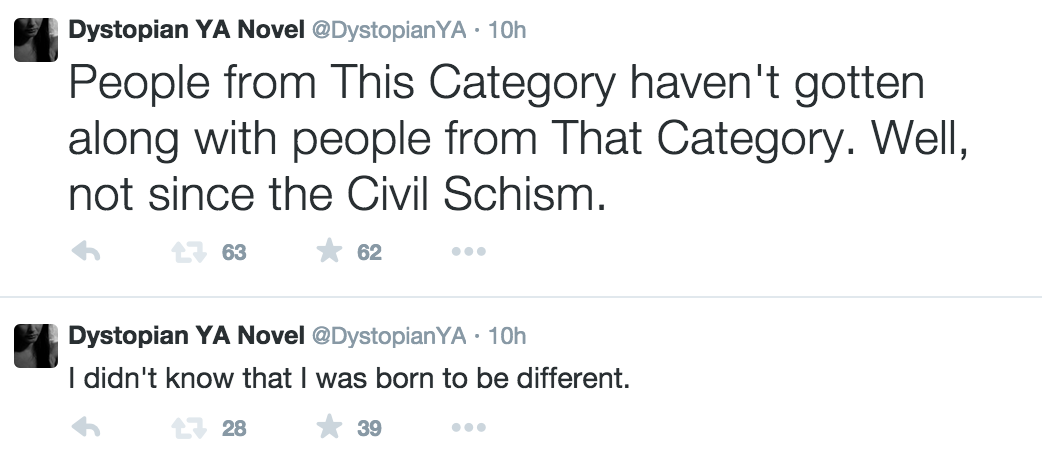This screenshot has height=464, width=1042.
Task: Favorite the Civil Schism tweet with star
Action: coord(330,253)
